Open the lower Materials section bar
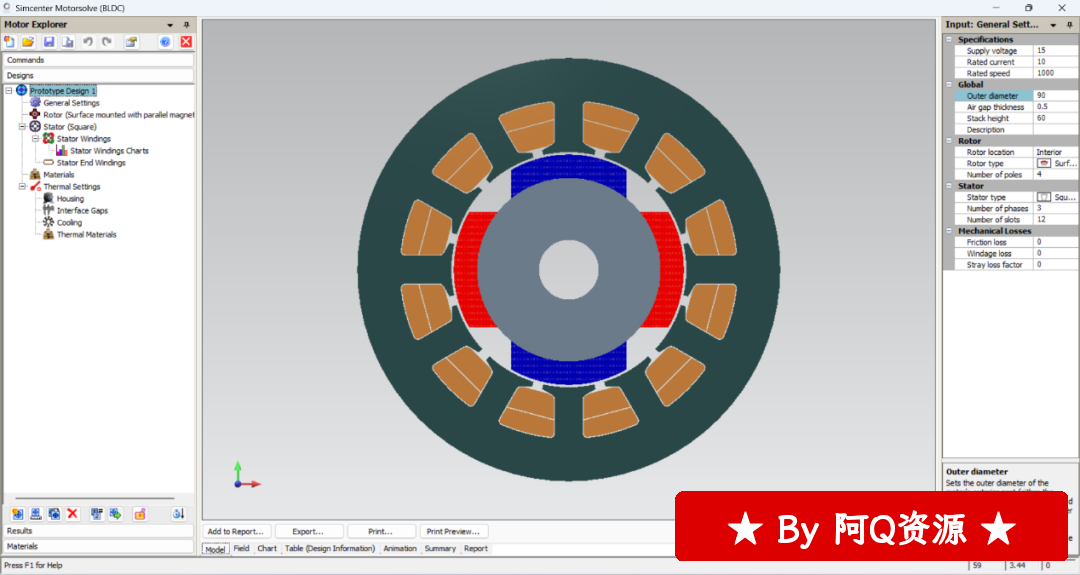1080x575 pixels. pos(98,546)
